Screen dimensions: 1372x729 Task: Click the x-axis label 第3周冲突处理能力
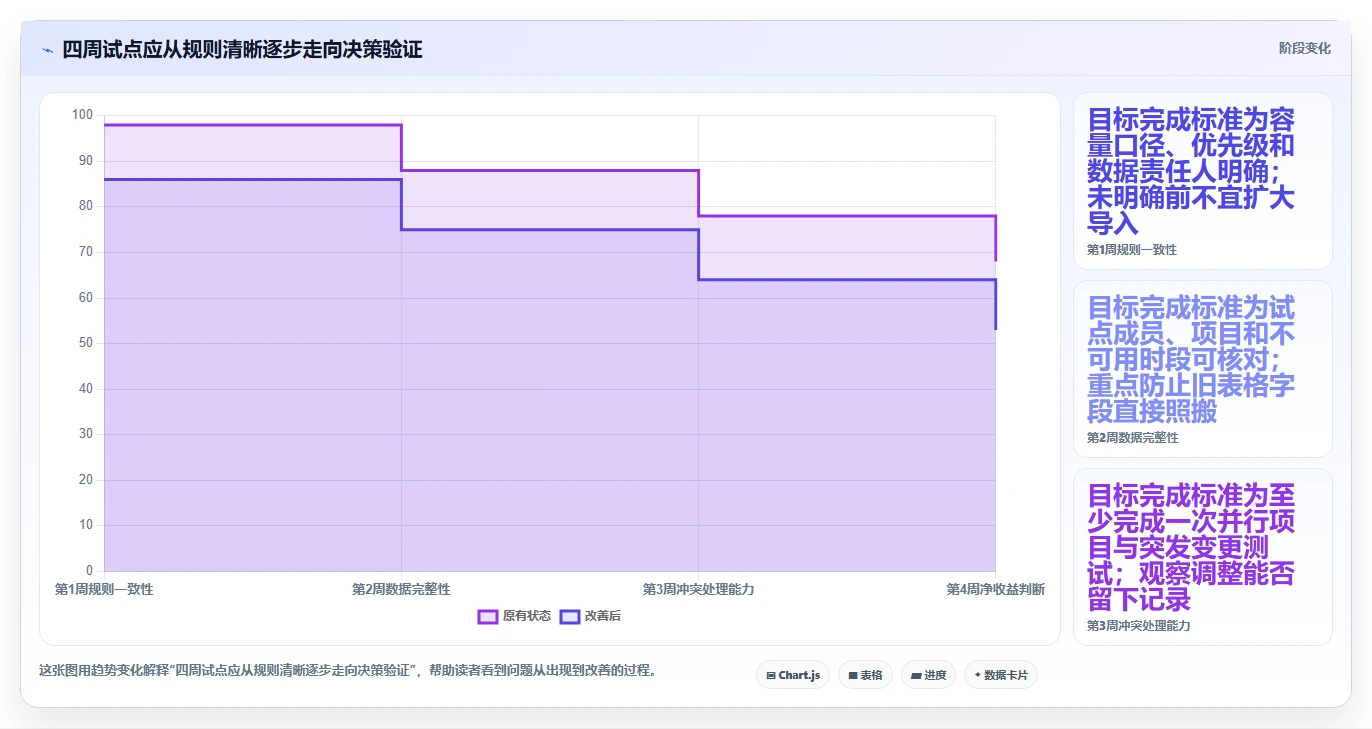pyautogui.click(x=698, y=590)
